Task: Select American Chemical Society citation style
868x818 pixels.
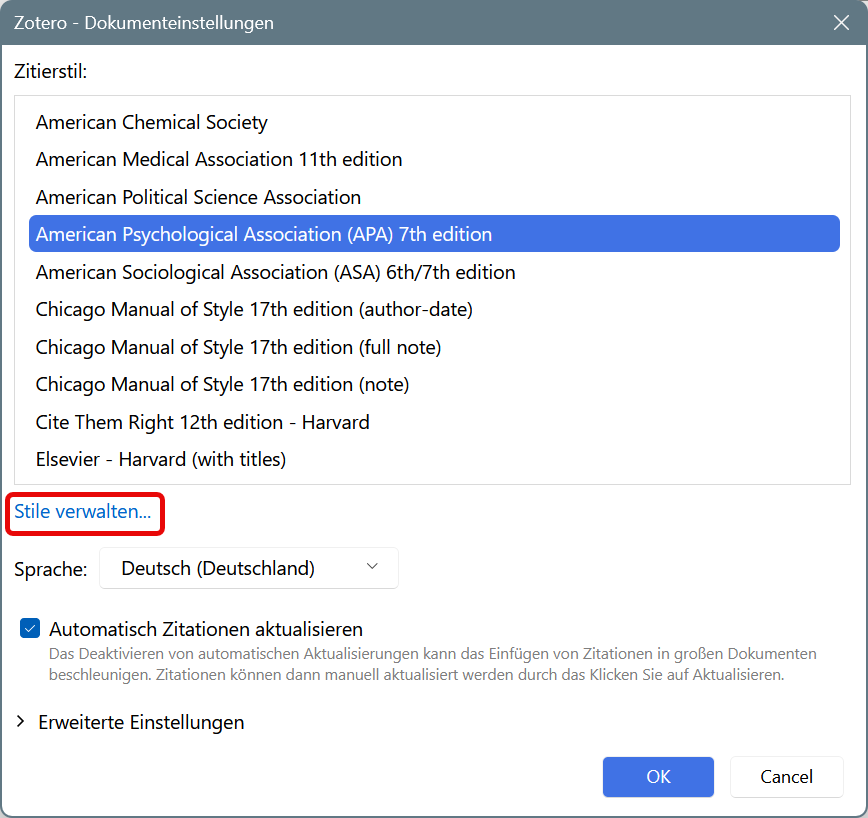Action: tap(434, 122)
